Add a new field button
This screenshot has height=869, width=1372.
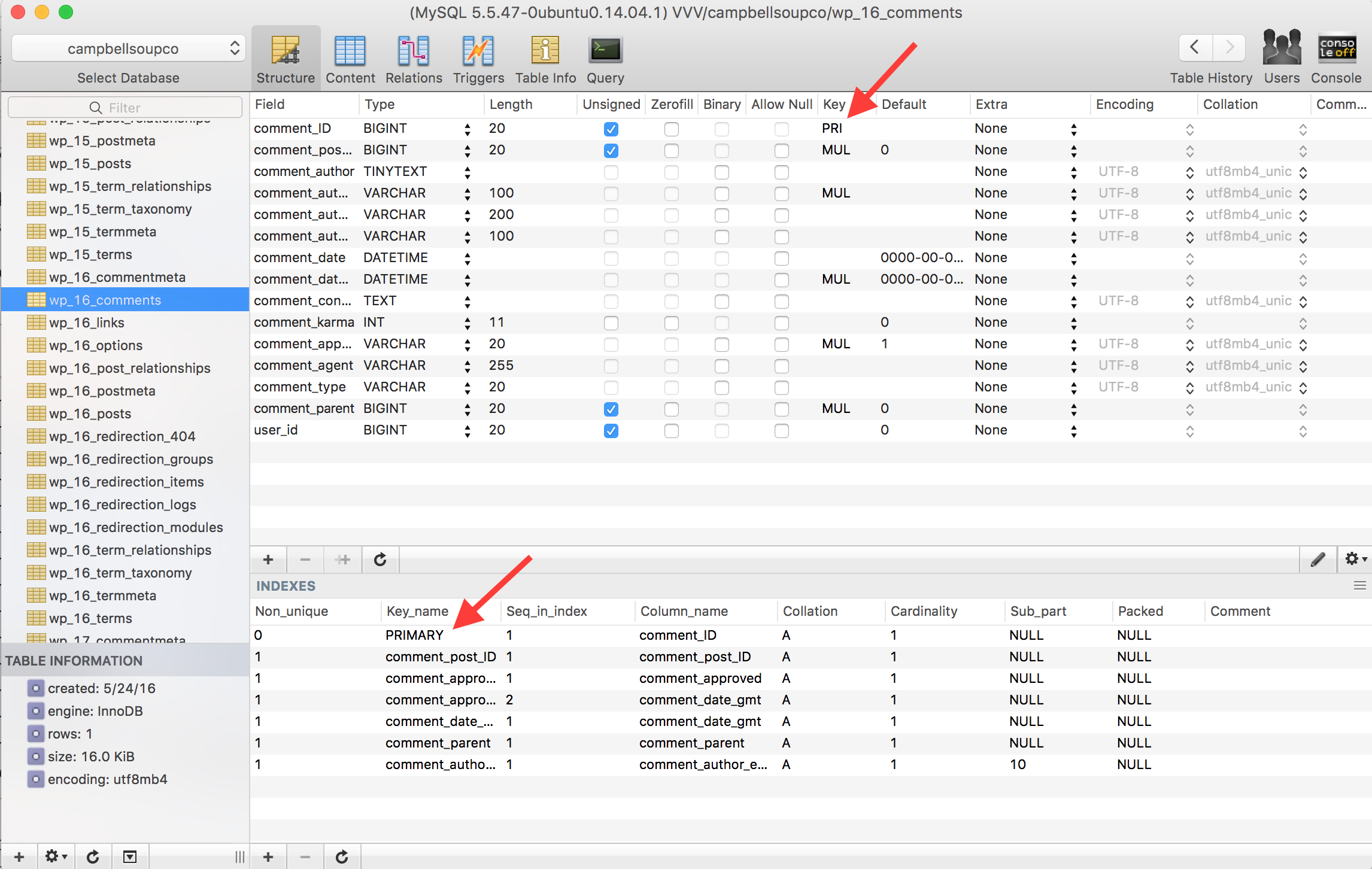(268, 559)
